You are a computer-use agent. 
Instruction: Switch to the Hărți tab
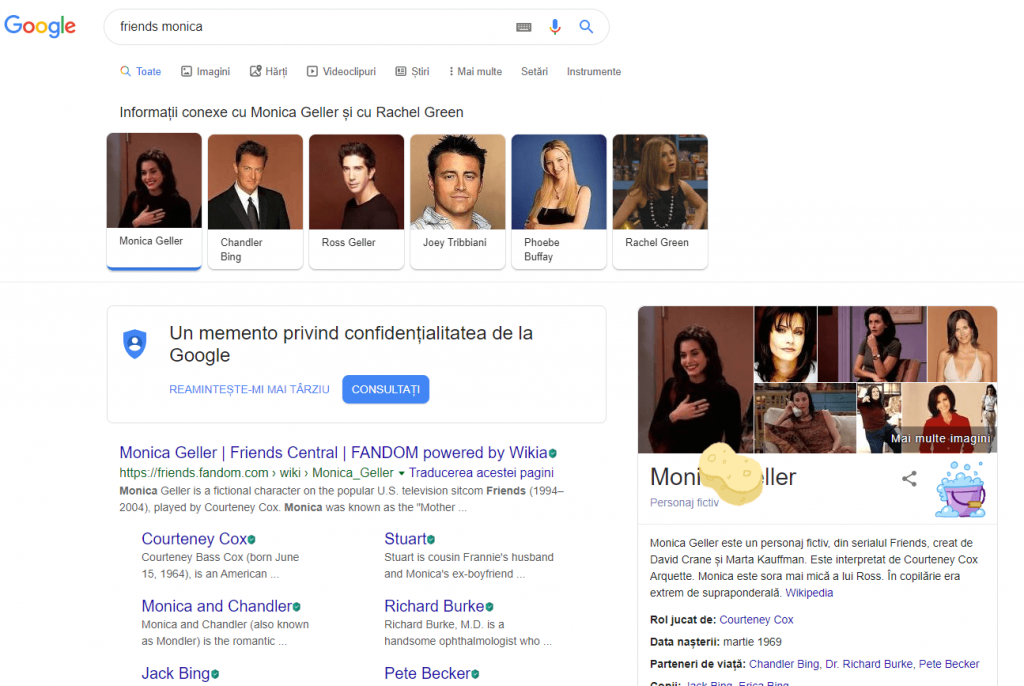tap(268, 72)
